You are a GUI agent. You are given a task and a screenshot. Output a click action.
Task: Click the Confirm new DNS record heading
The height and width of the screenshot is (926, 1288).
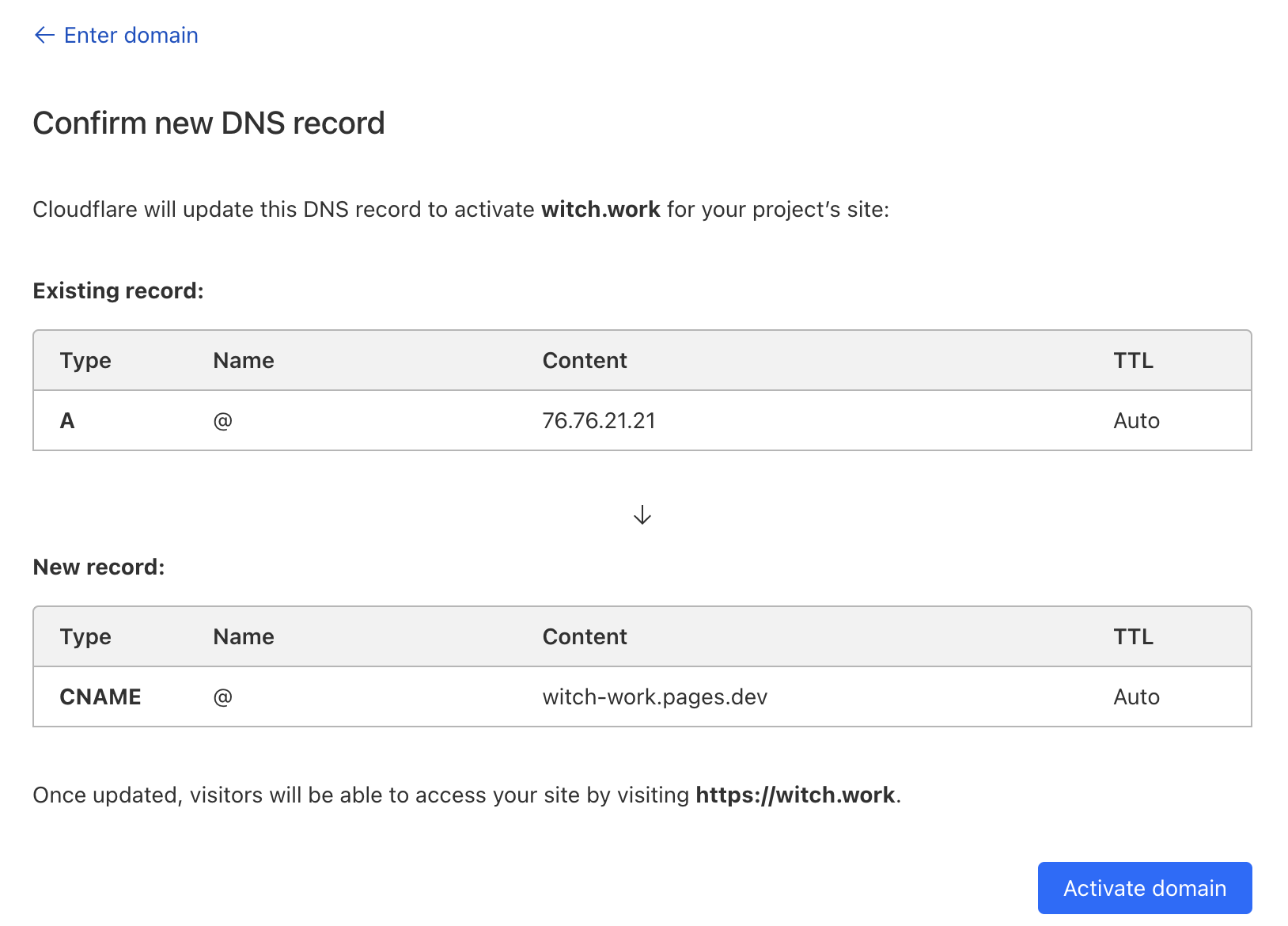(x=208, y=123)
